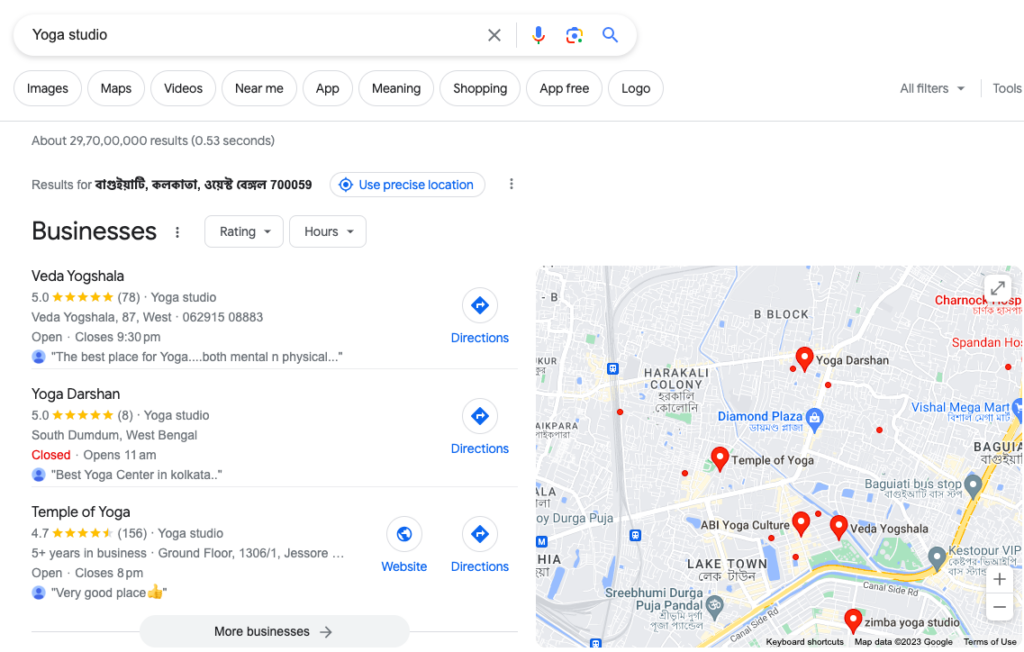Open Google Lens image search
The height and width of the screenshot is (652, 1024).
(574, 35)
